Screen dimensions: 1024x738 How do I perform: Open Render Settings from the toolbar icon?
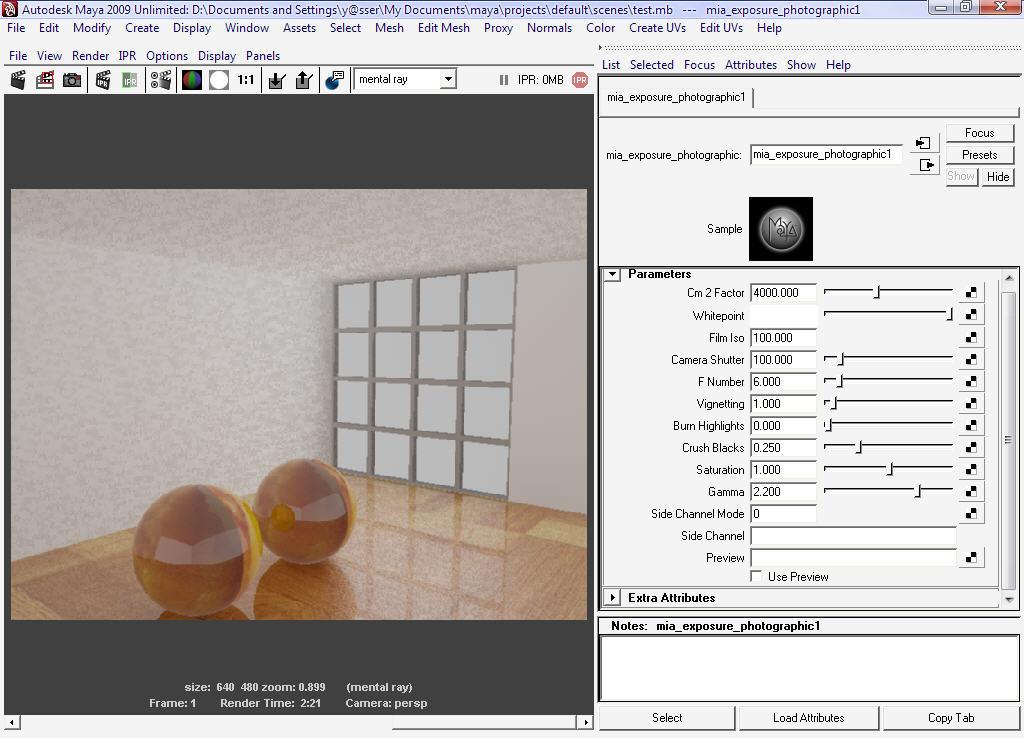[x=161, y=80]
